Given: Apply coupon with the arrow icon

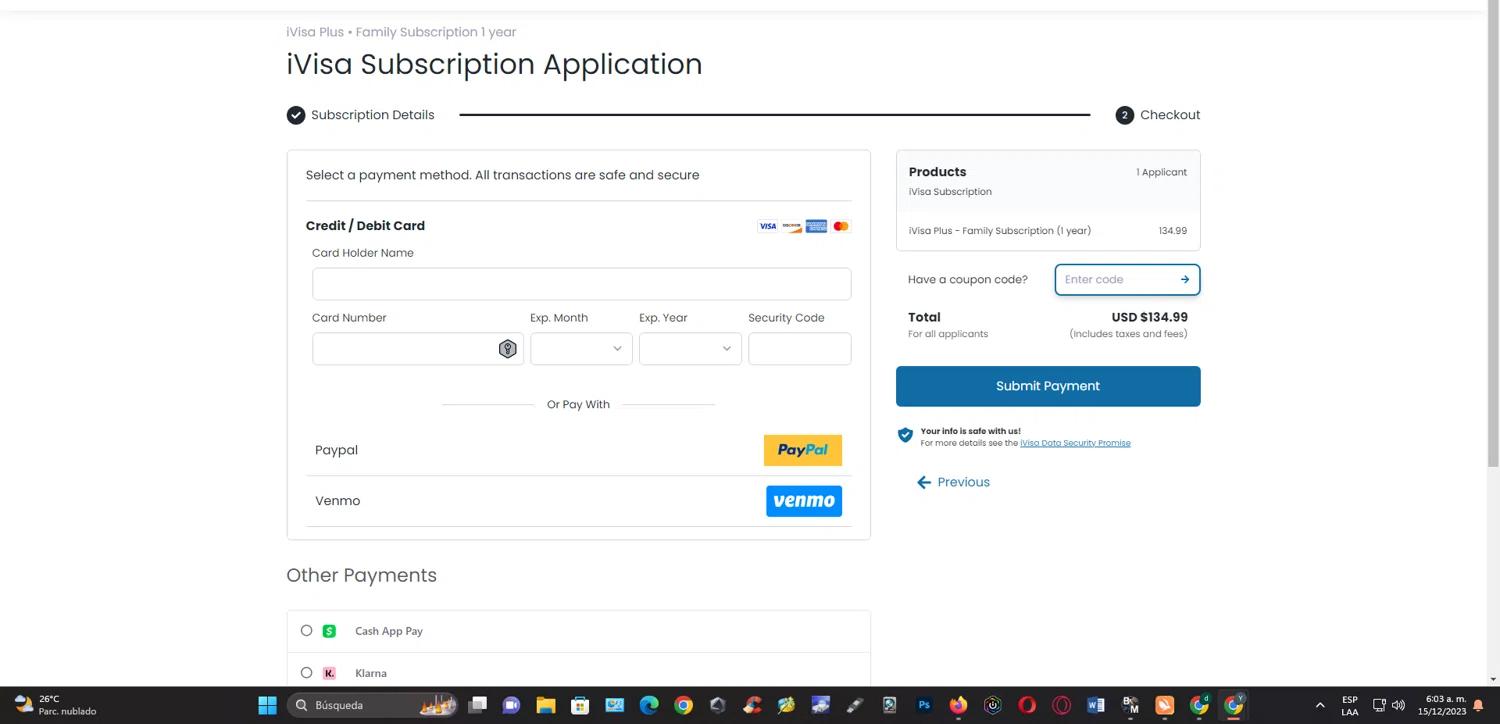Looking at the screenshot, I should click(x=1184, y=280).
